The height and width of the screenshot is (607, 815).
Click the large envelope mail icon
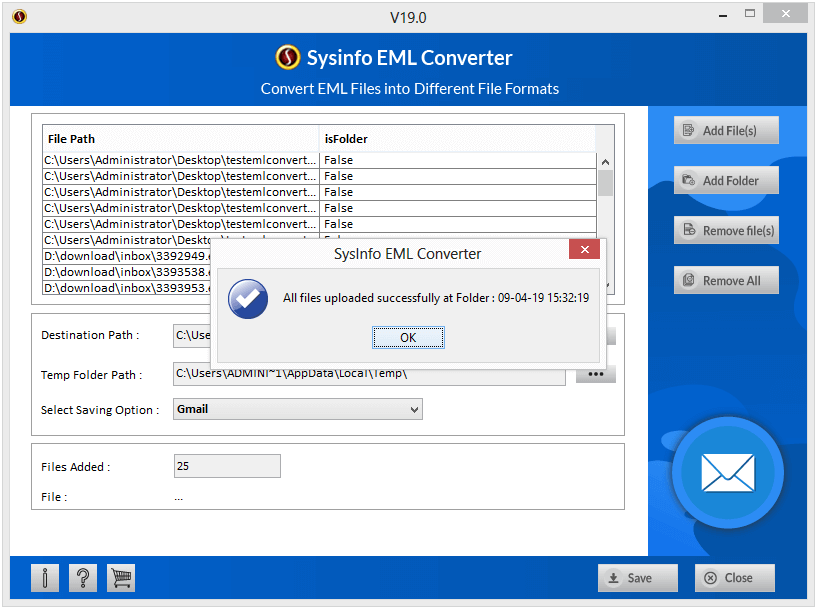click(727, 472)
